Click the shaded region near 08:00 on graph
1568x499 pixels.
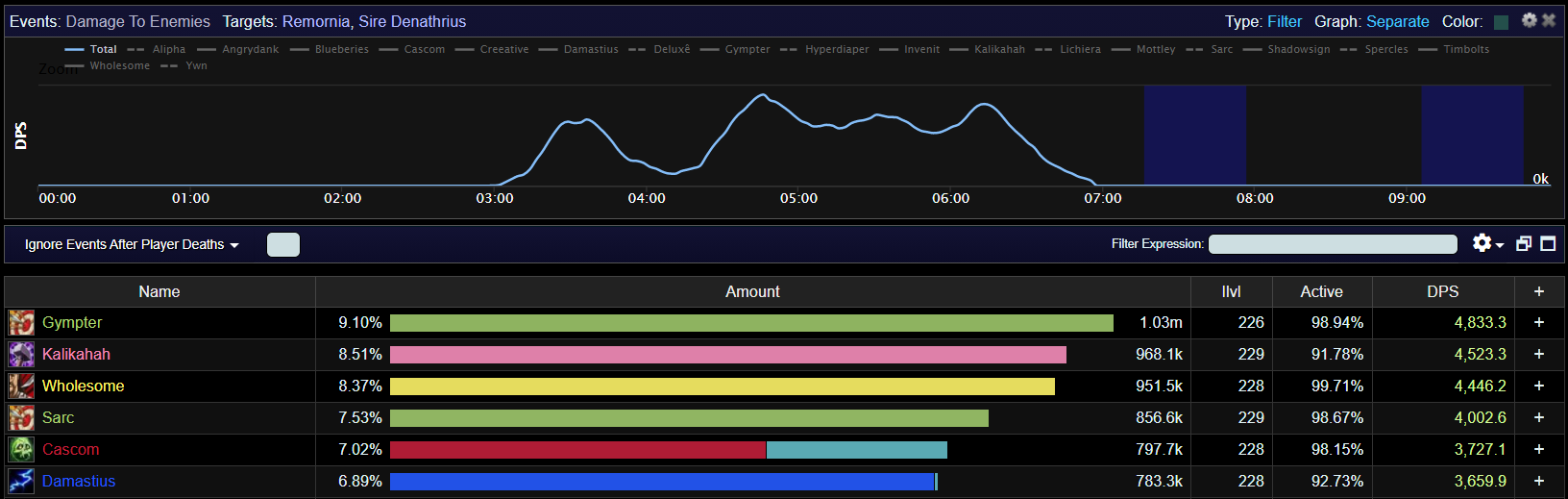tap(1195, 136)
